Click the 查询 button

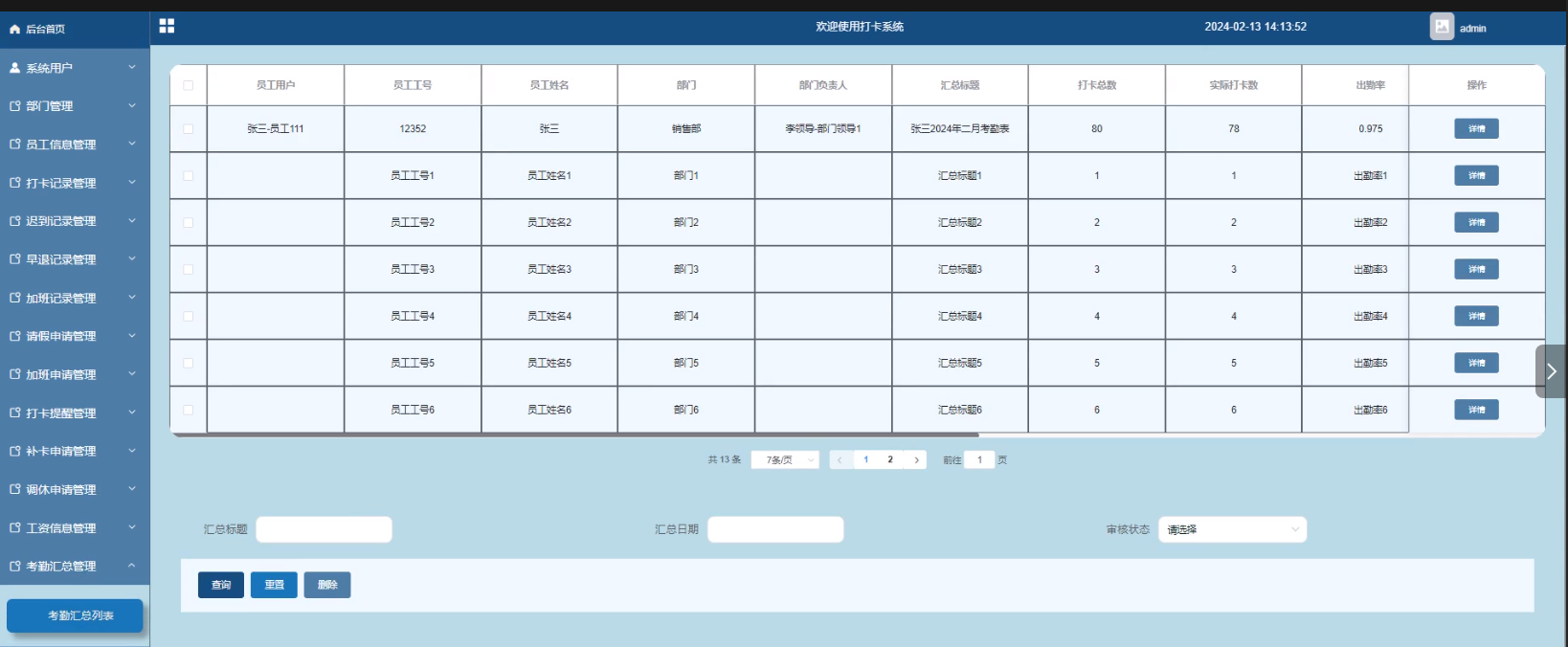[221, 585]
